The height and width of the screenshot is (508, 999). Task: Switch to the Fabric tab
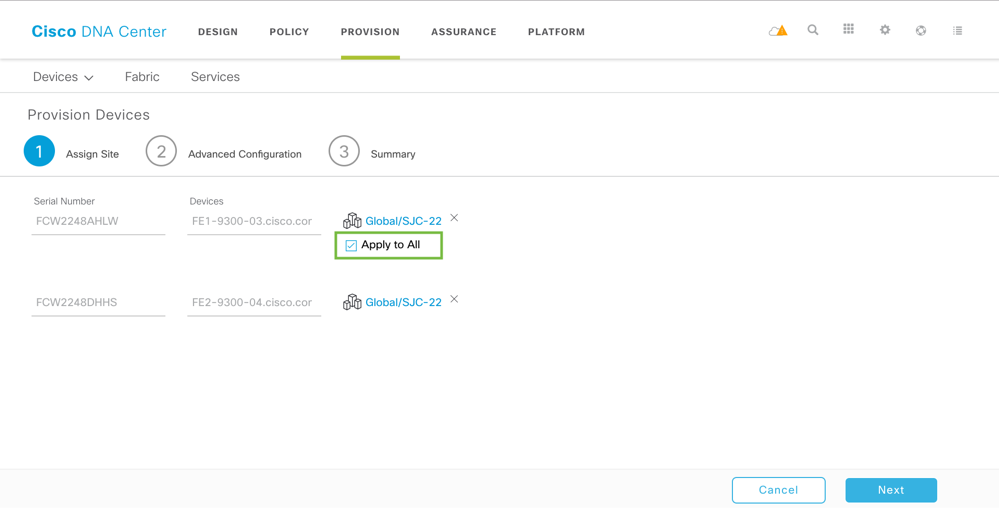point(142,77)
